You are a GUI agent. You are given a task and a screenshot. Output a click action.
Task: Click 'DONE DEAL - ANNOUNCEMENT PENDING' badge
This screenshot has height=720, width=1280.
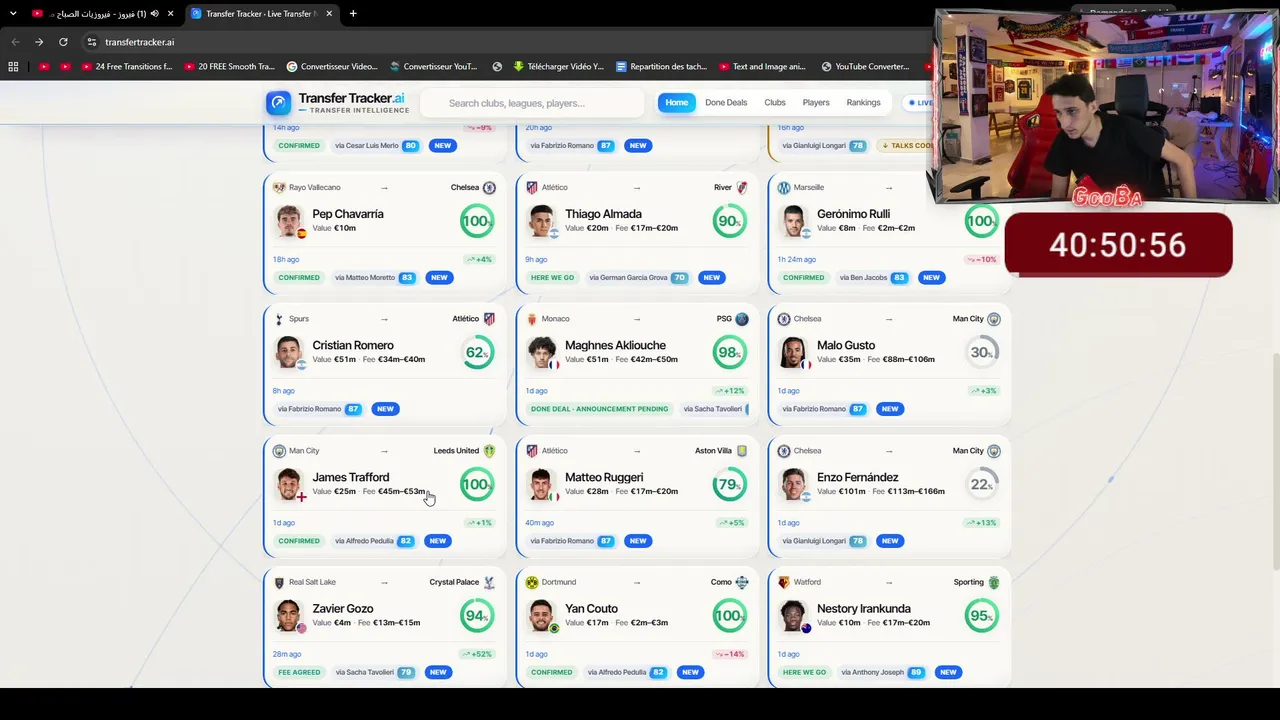[x=599, y=409]
